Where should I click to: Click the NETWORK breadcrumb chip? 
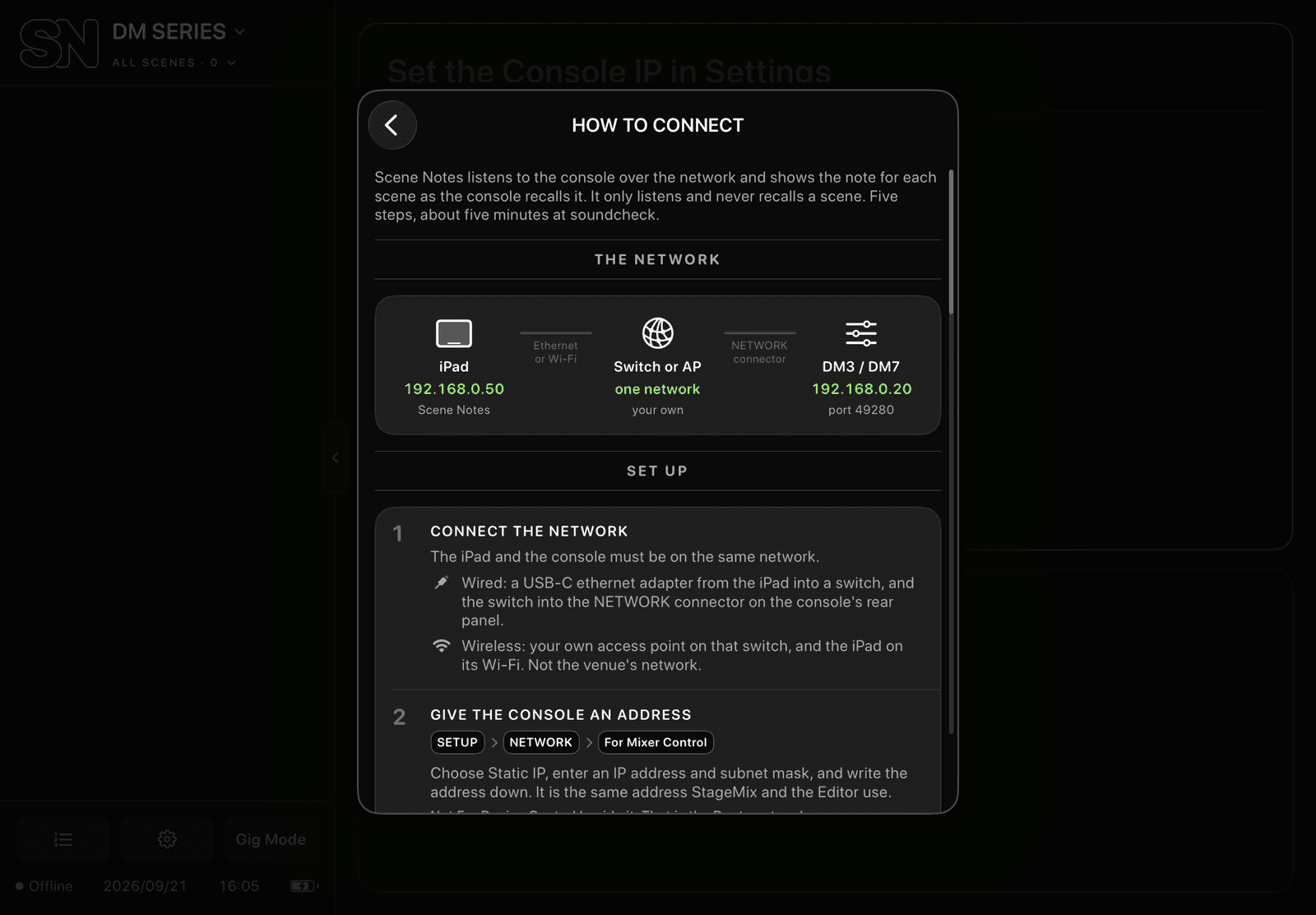click(x=541, y=742)
